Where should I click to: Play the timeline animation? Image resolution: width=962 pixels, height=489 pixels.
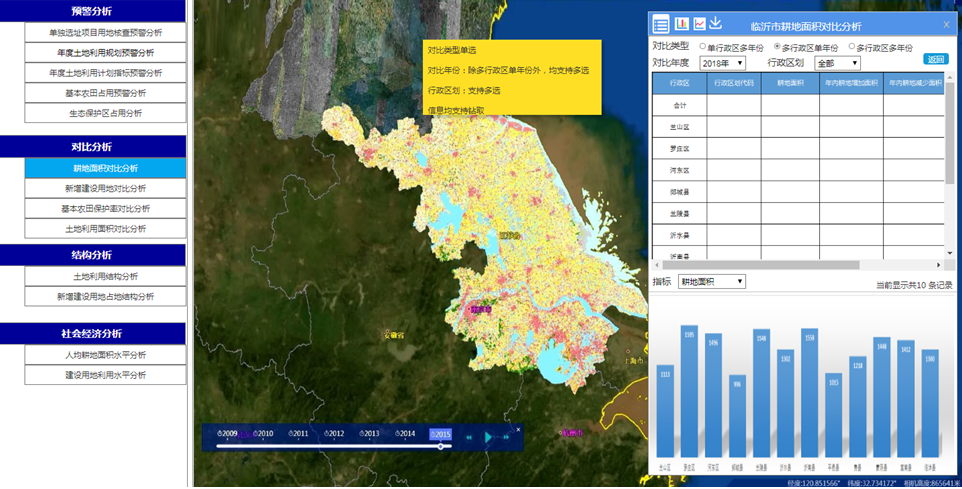[488, 437]
